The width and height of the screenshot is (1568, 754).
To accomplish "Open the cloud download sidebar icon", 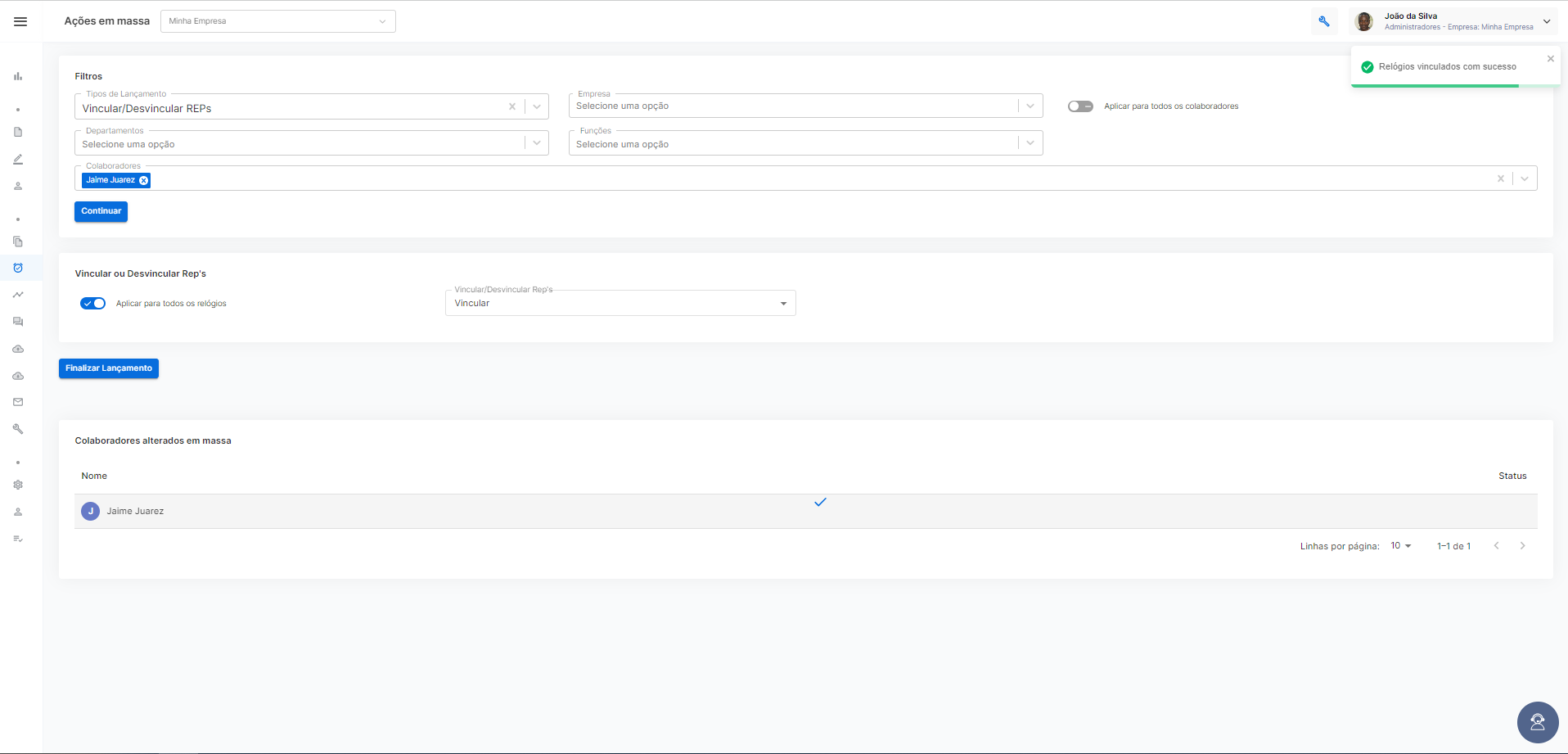I will 18,376.
